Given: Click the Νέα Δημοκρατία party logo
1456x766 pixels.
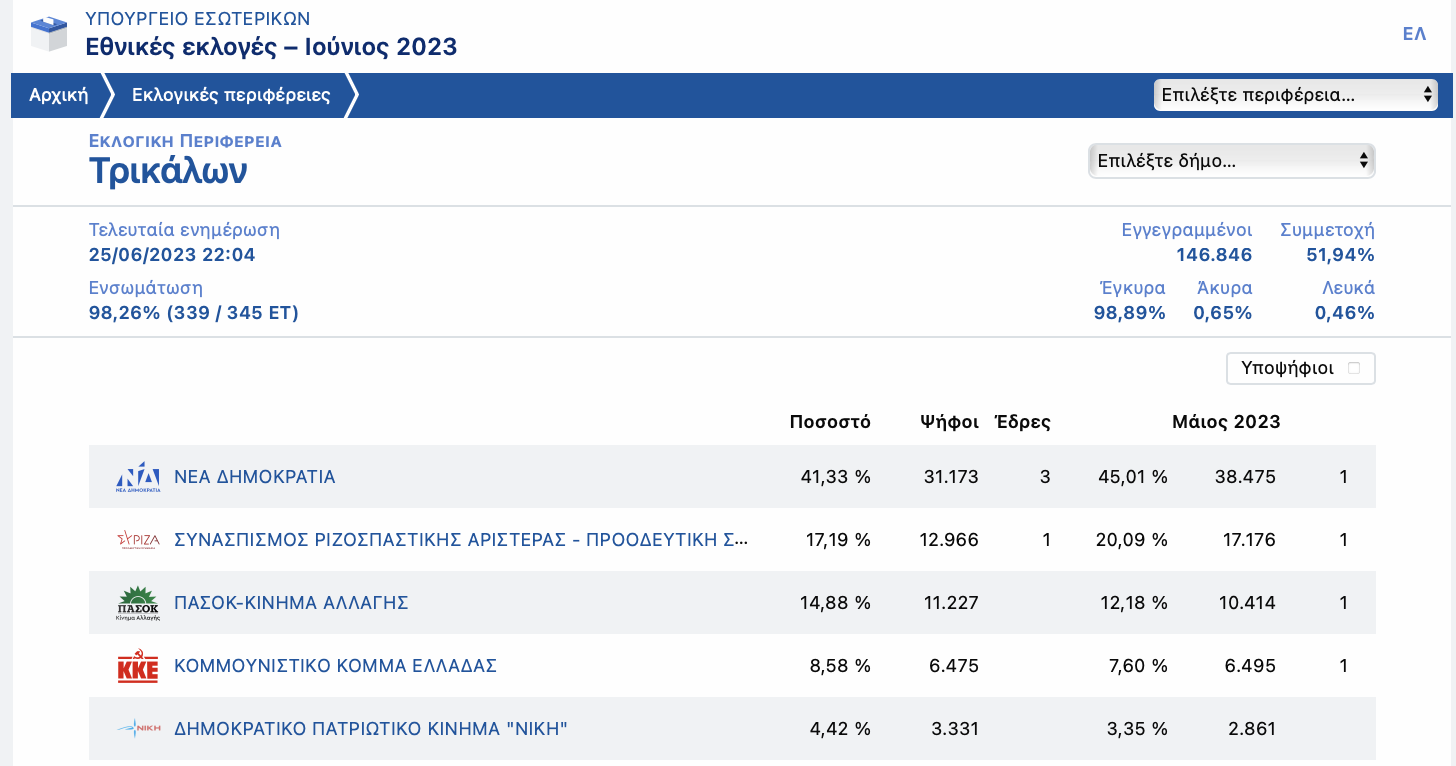Looking at the screenshot, I should (x=138, y=478).
